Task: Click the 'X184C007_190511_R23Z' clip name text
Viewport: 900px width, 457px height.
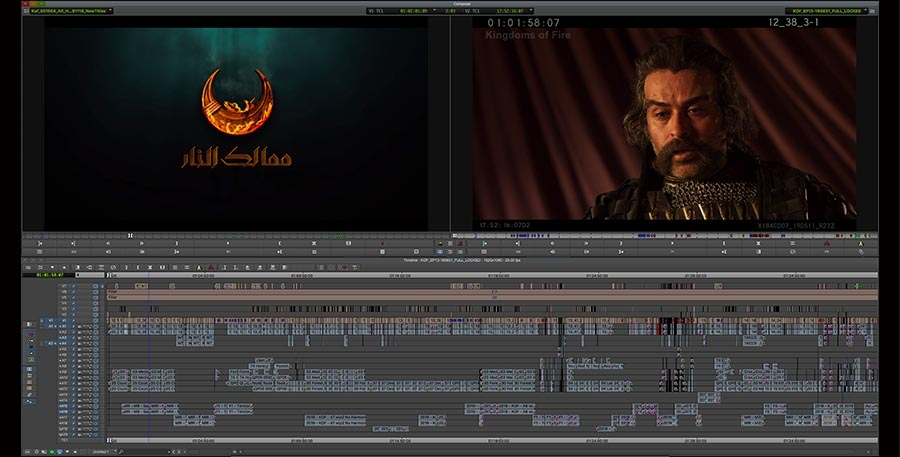Action: tap(796, 226)
